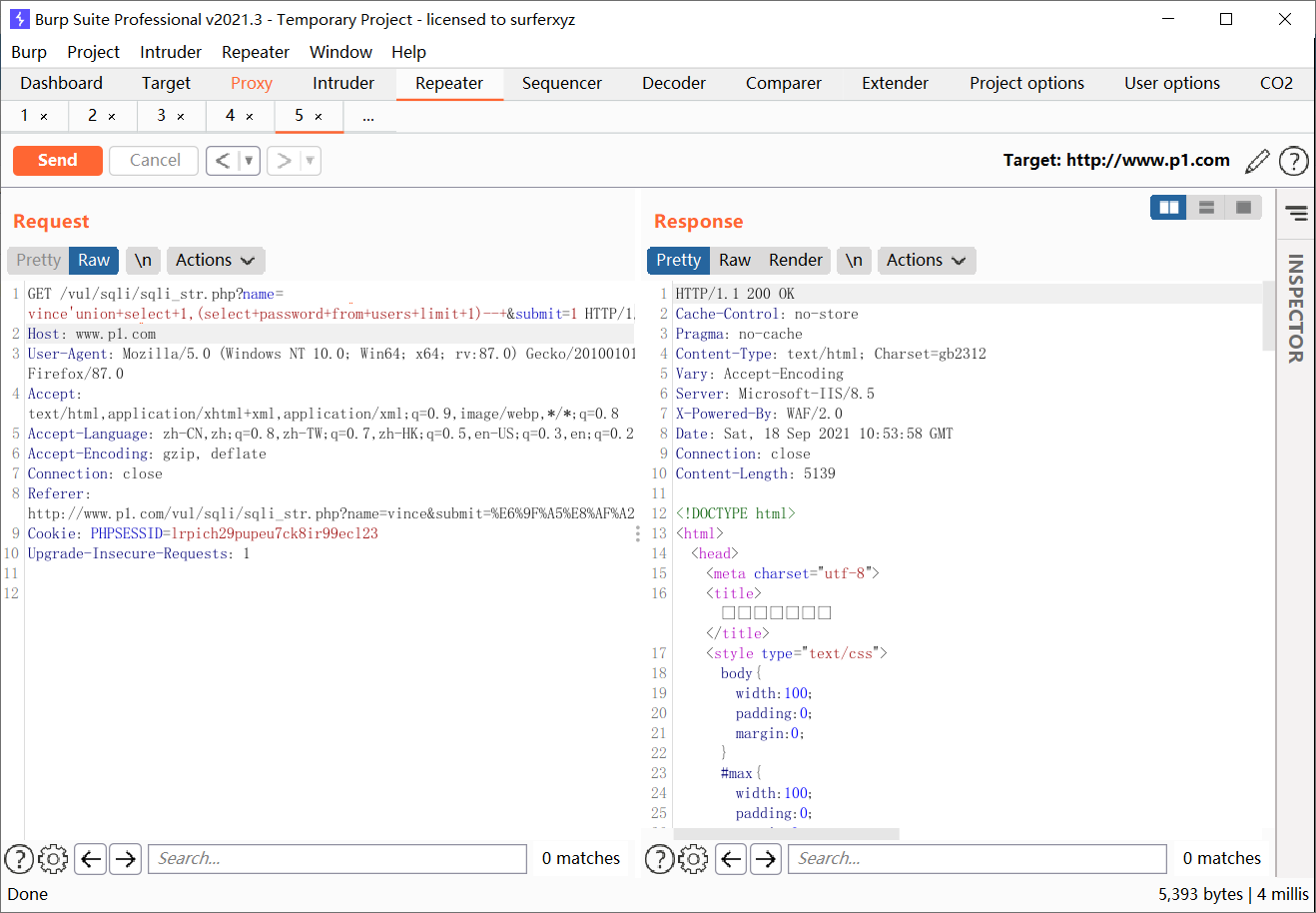Switch to the Comparer tab

[x=784, y=84]
